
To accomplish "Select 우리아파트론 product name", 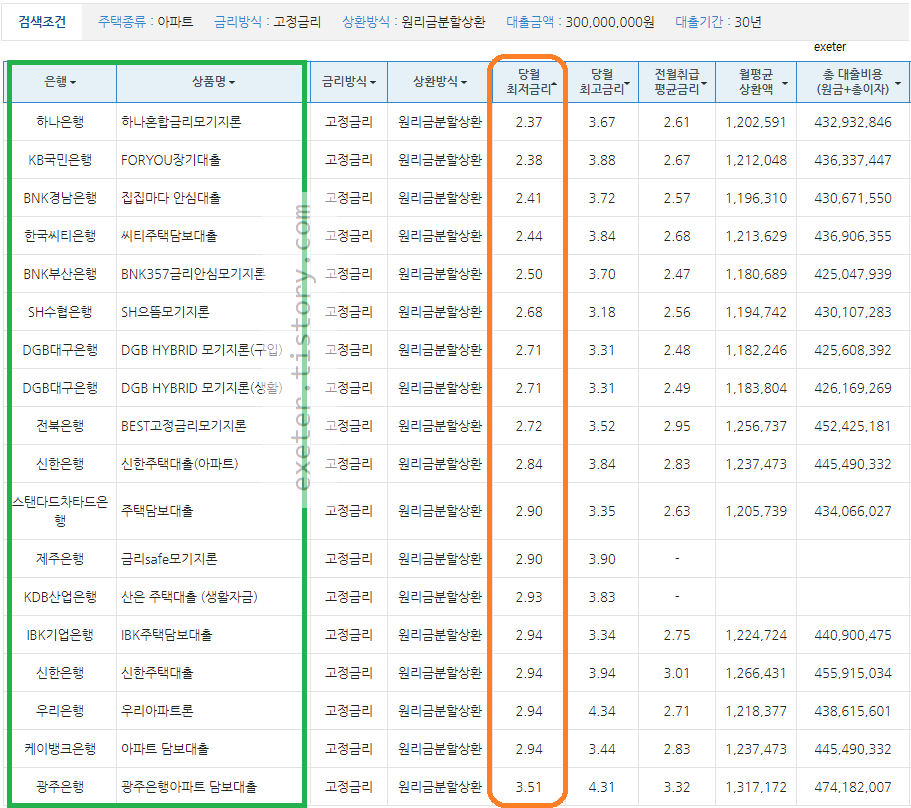I will click(x=157, y=711).
